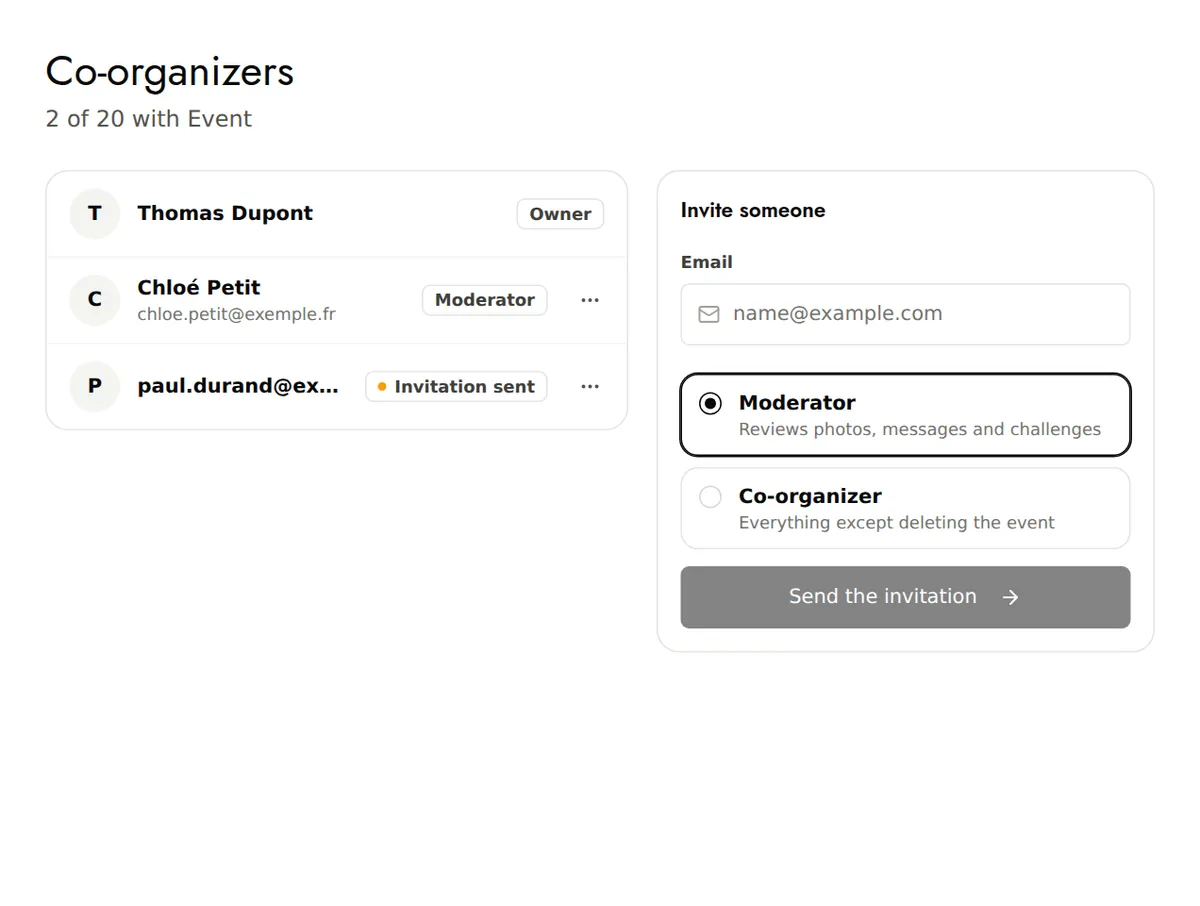Click the Owner badge next to Thomas Dupont
Viewport: 1200px width, 906px height.
(560, 214)
